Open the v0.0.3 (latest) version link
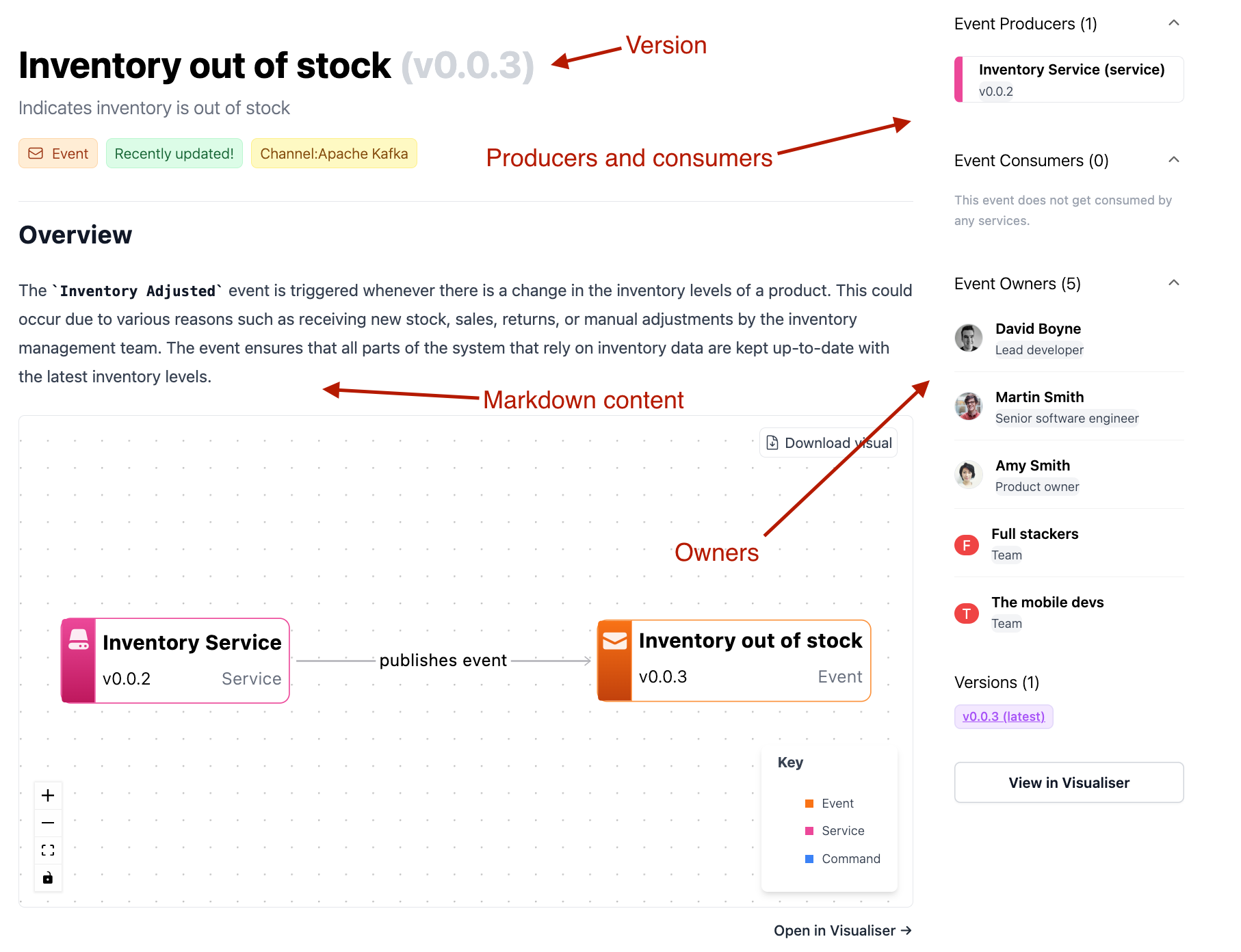 1003,717
